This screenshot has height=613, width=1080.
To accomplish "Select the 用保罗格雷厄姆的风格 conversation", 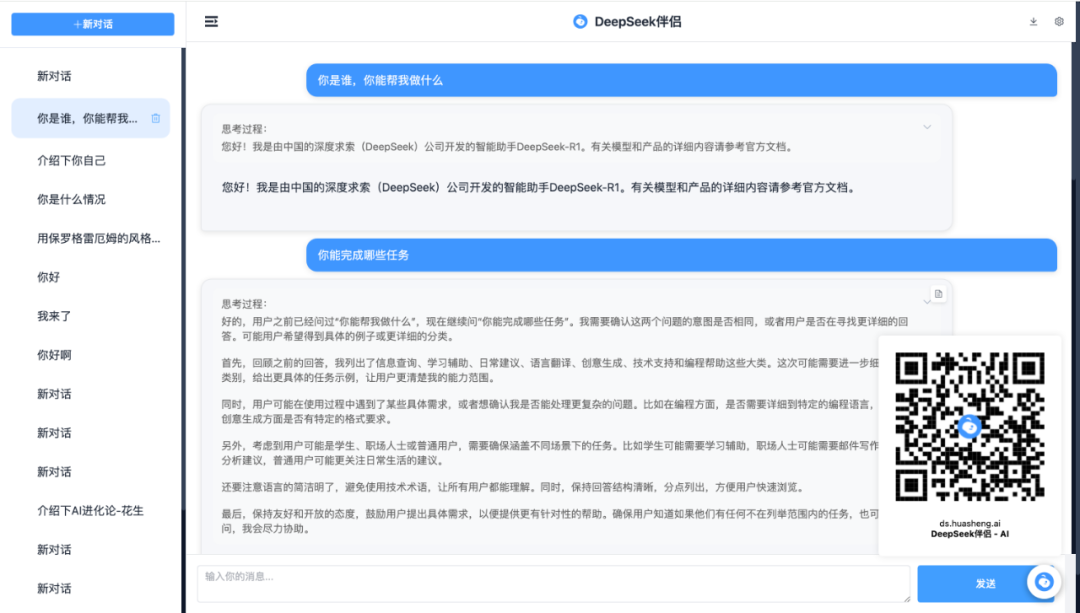I will 98,238.
